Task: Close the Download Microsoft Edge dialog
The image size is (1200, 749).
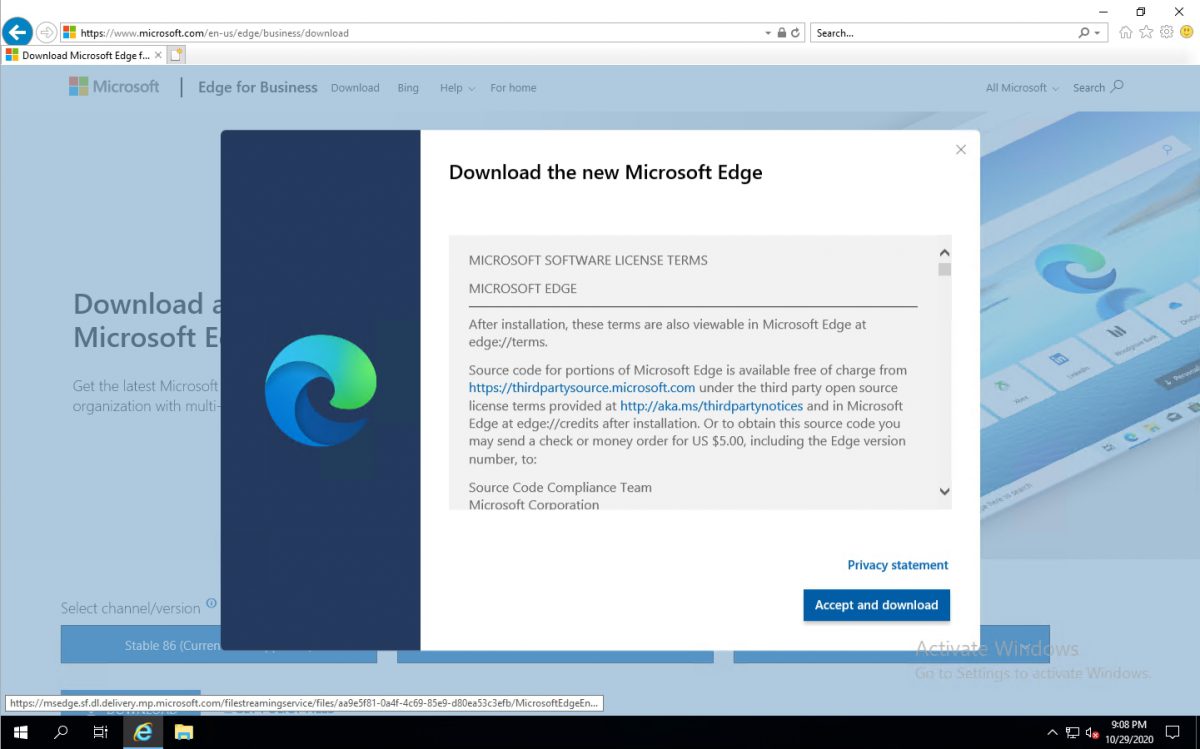Action: (x=961, y=150)
